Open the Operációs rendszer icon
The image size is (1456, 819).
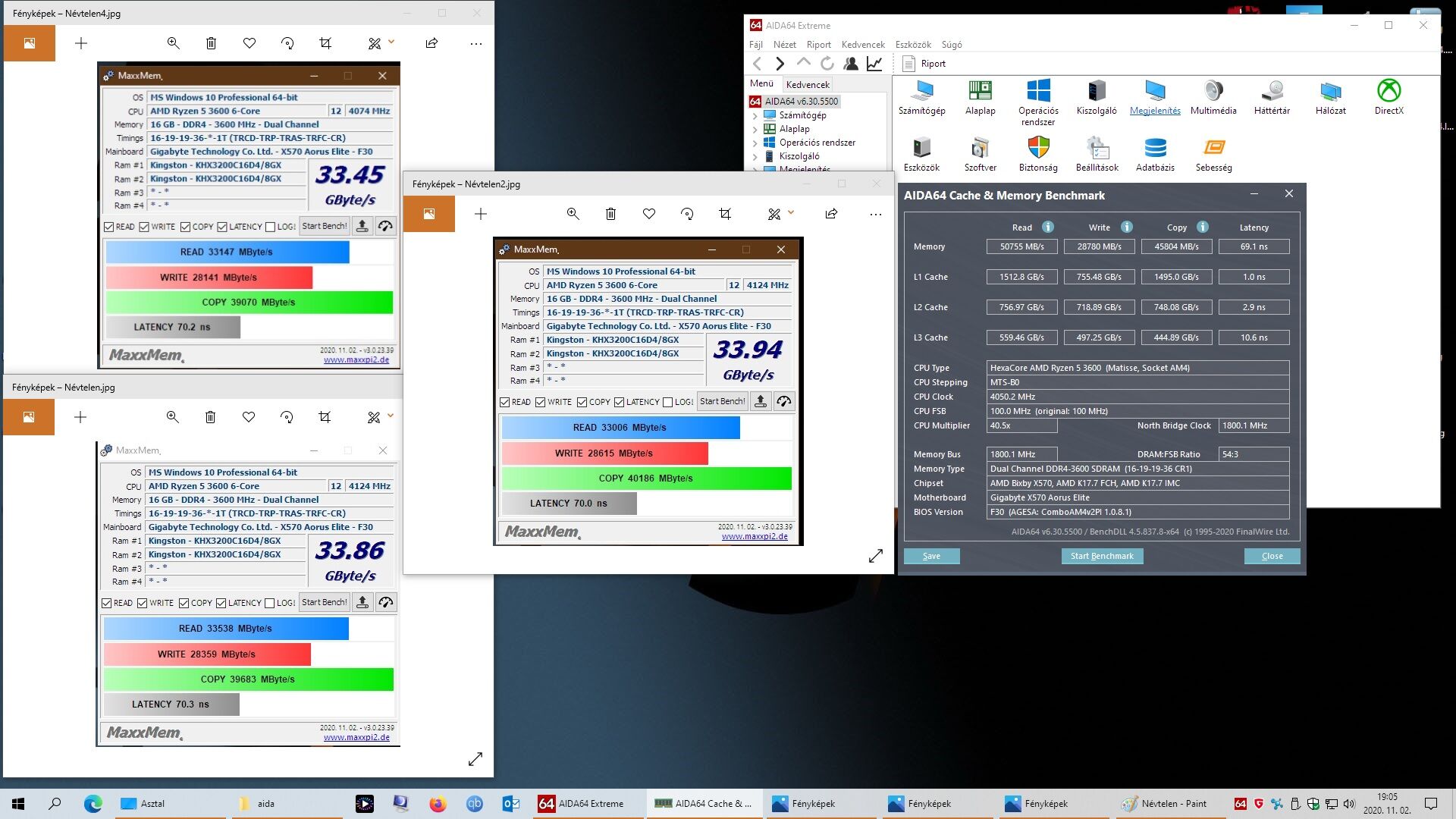(1038, 102)
